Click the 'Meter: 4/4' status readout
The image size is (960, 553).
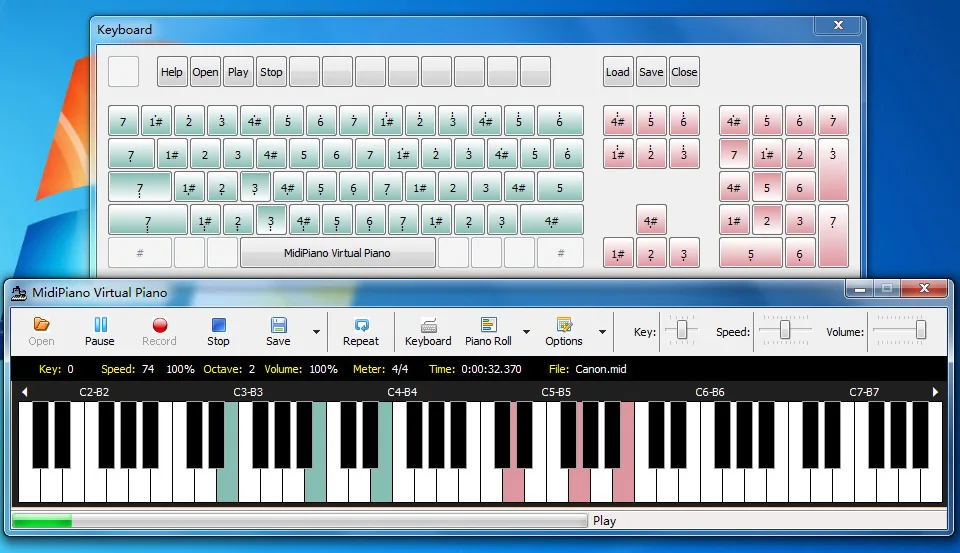(x=380, y=369)
